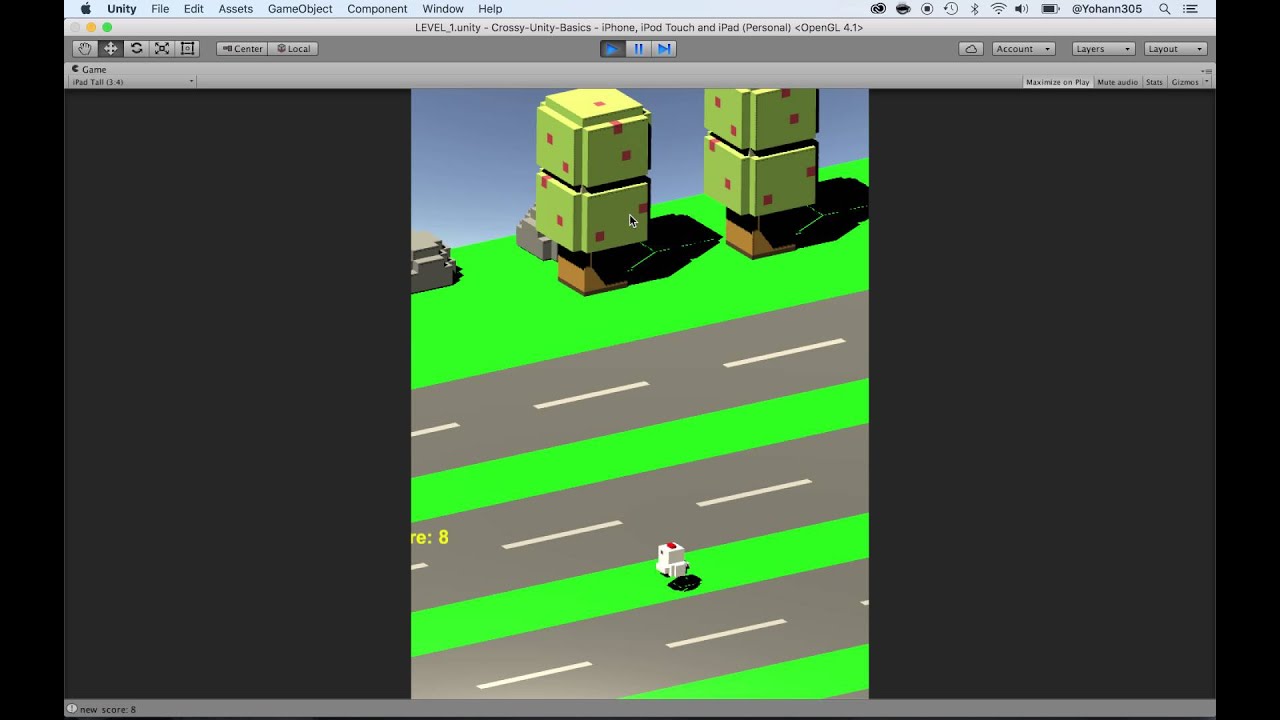Open Bluetooth status menu
Image resolution: width=1280 pixels, height=720 pixels.
(x=975, y=9)
